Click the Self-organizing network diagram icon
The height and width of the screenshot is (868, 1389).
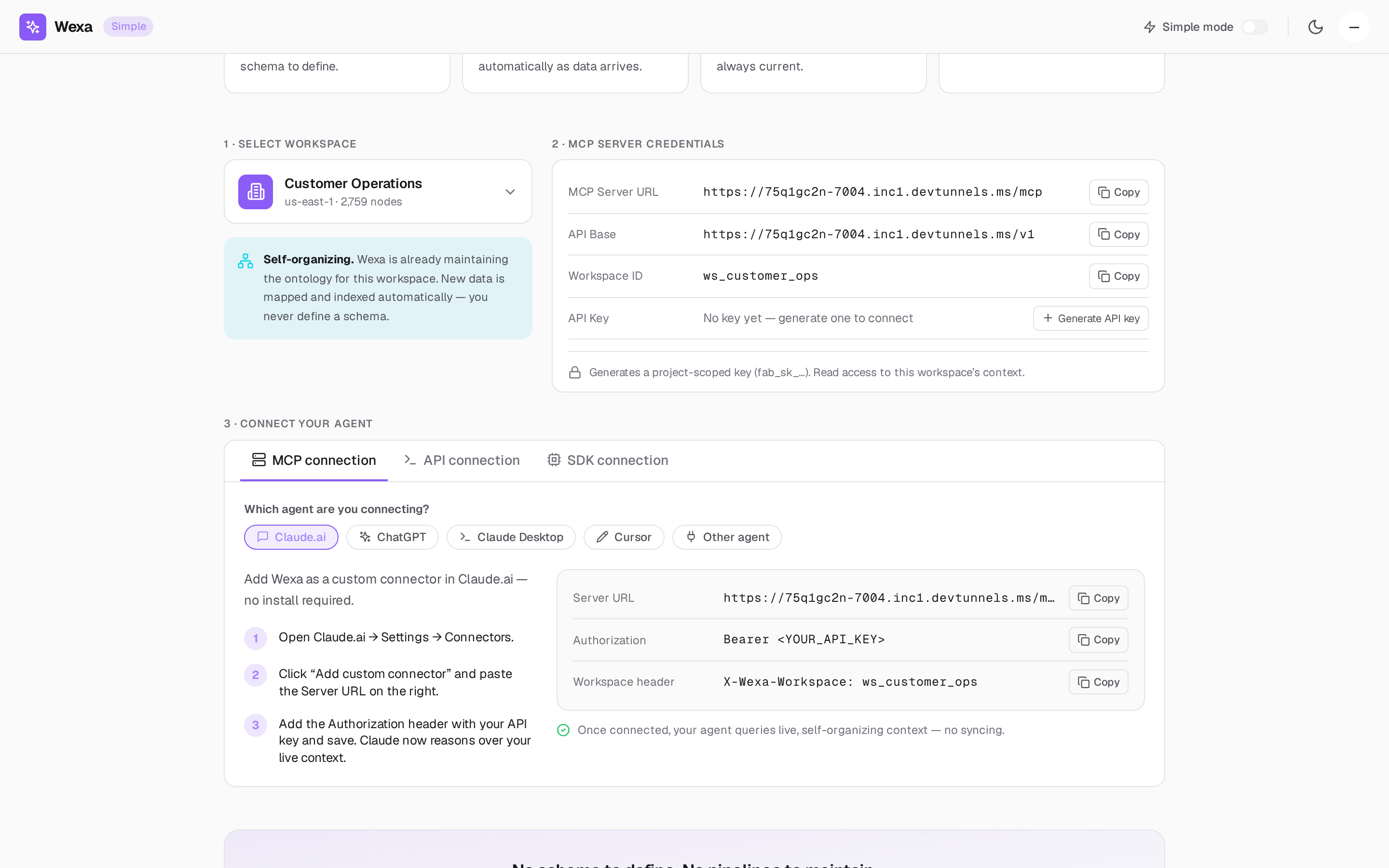(x=245, y=261)
